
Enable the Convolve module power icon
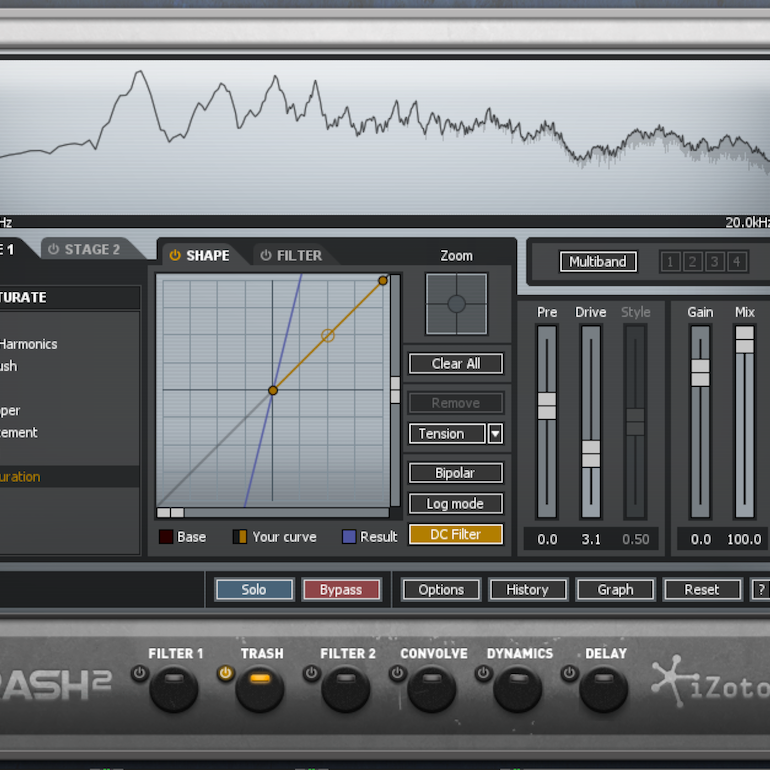pyautogui.click(x=397, y=674)
